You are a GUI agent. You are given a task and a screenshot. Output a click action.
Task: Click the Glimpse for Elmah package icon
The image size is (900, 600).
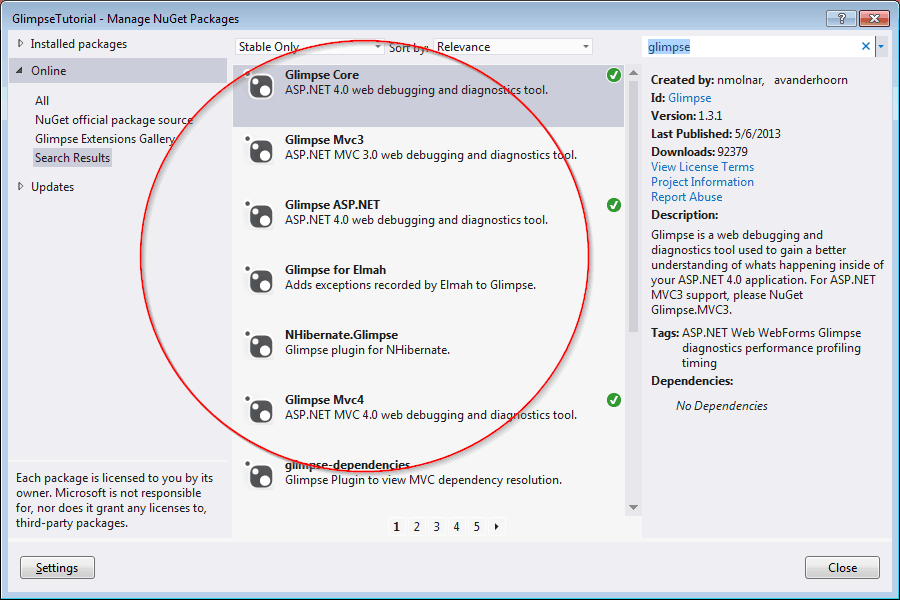point(261,281)
